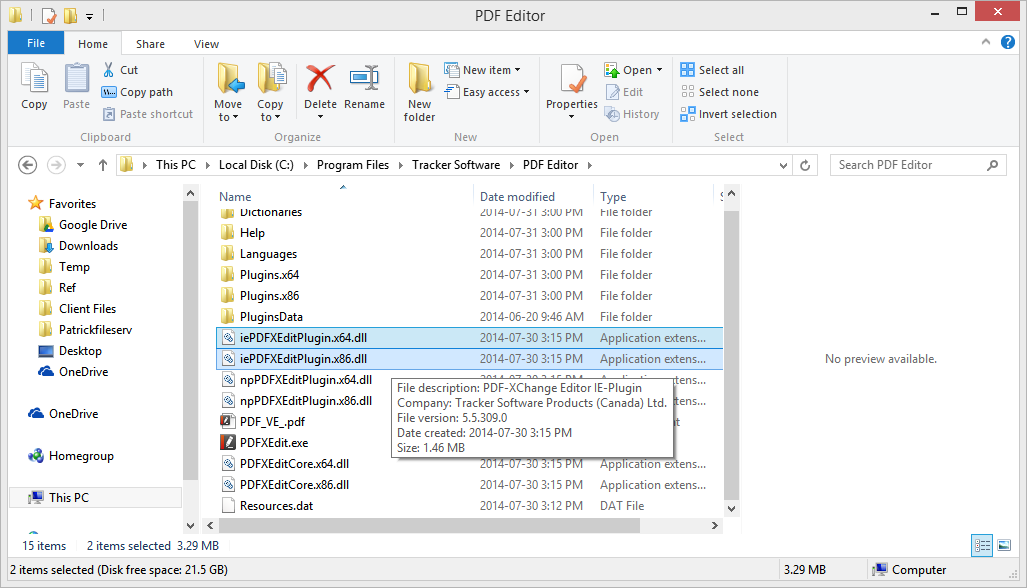Rename the selected file
The width and height of the screenshot is (1027, 588).
tap(364, 86)
